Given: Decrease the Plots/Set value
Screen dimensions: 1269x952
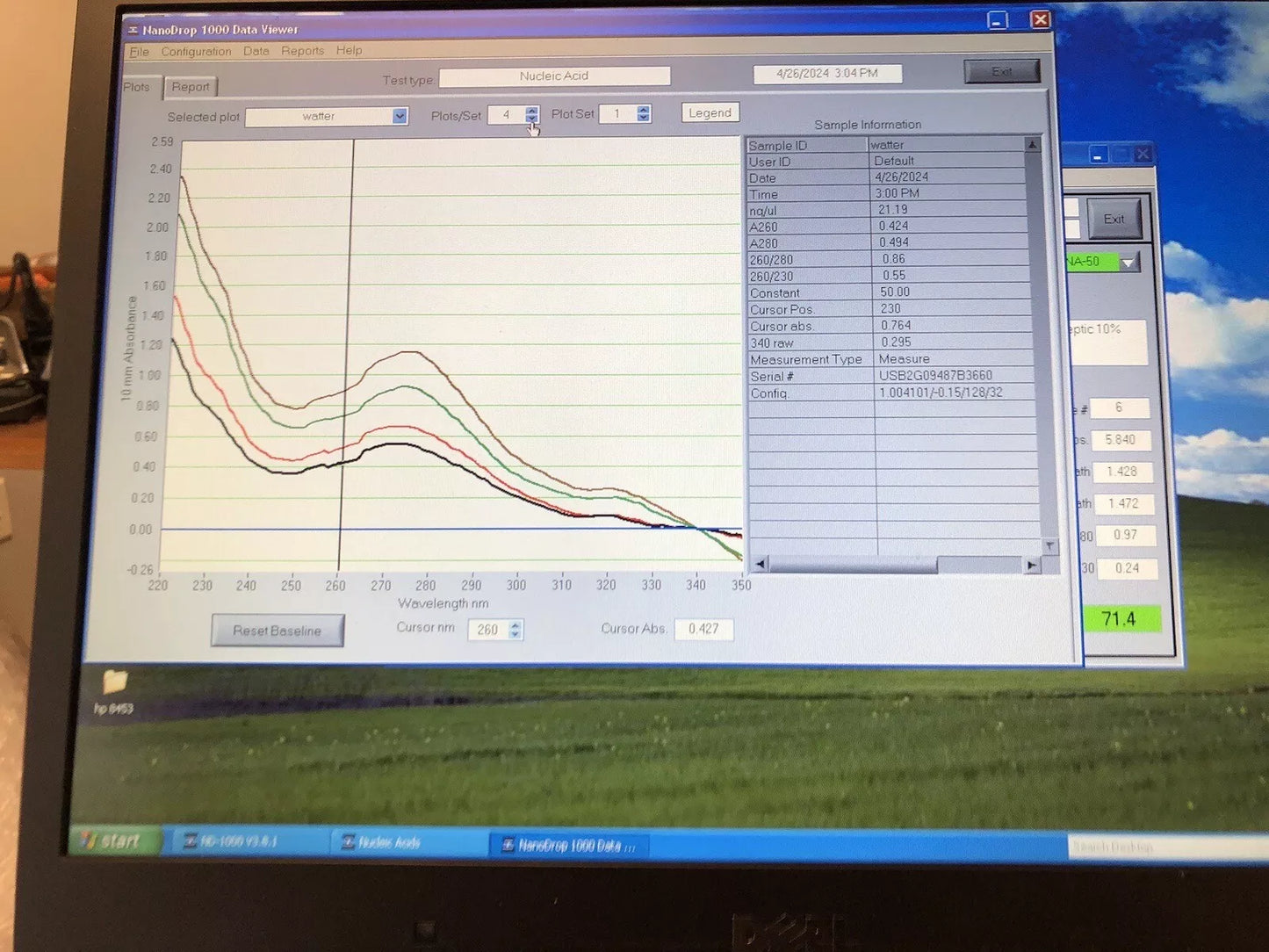Looking at the screenshot, I should tap(532, 119).
